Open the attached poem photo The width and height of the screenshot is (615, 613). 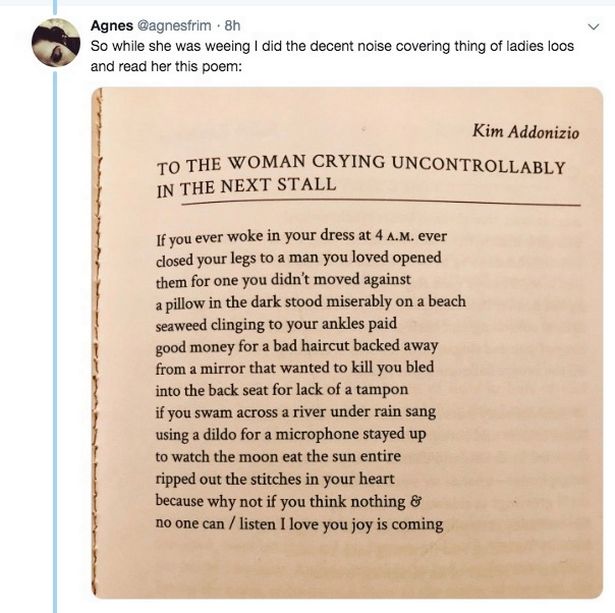(x=347, y=343)
